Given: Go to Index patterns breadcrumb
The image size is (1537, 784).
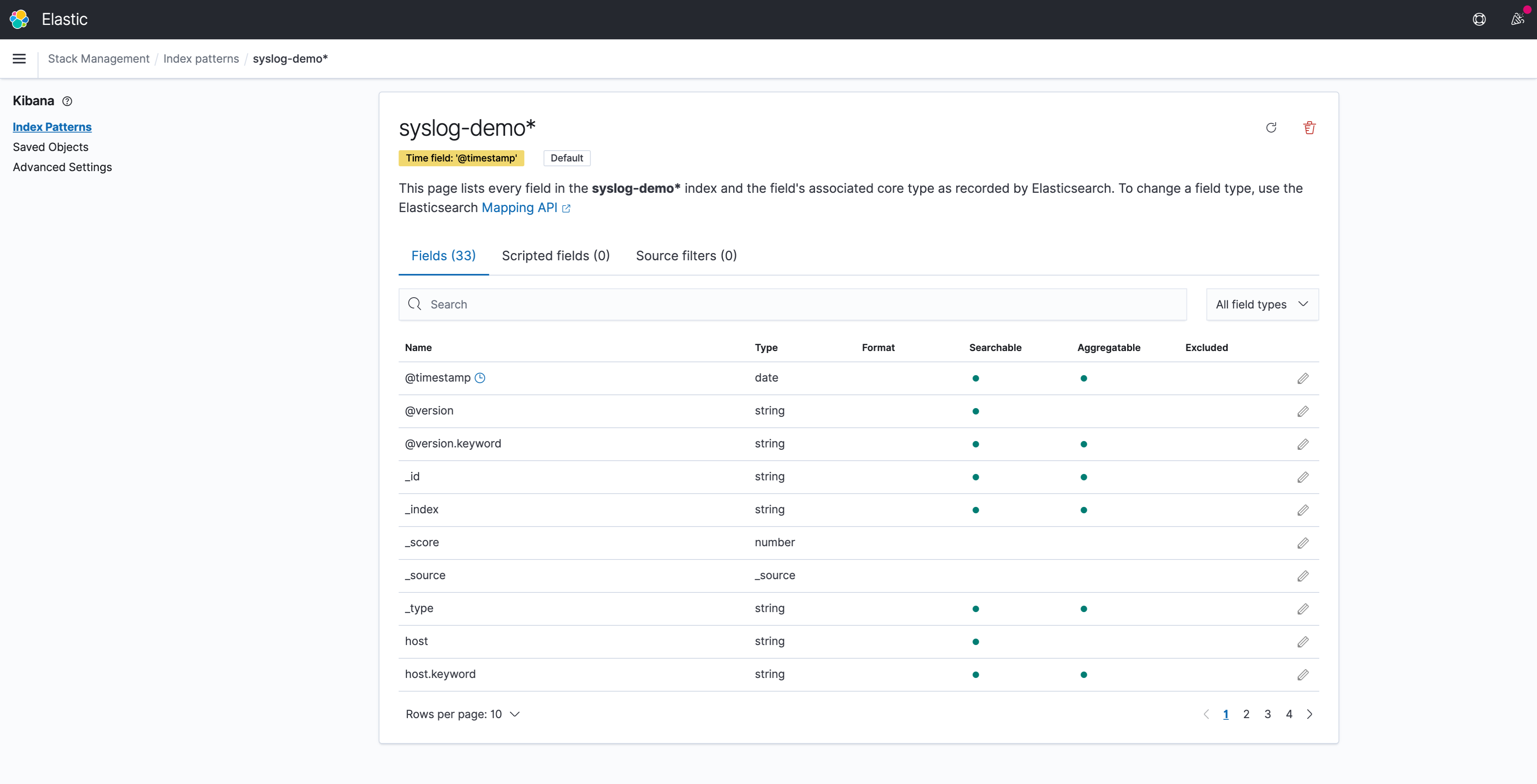Looking at the screenshot, I should coord(201,58).
